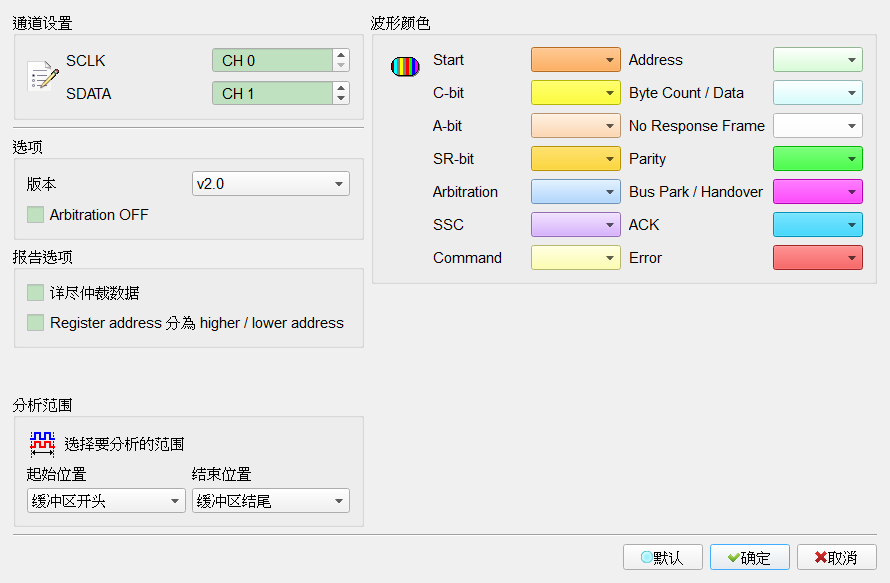
Task: Click the SCLK CH 0 field
Action: (272, 60)
